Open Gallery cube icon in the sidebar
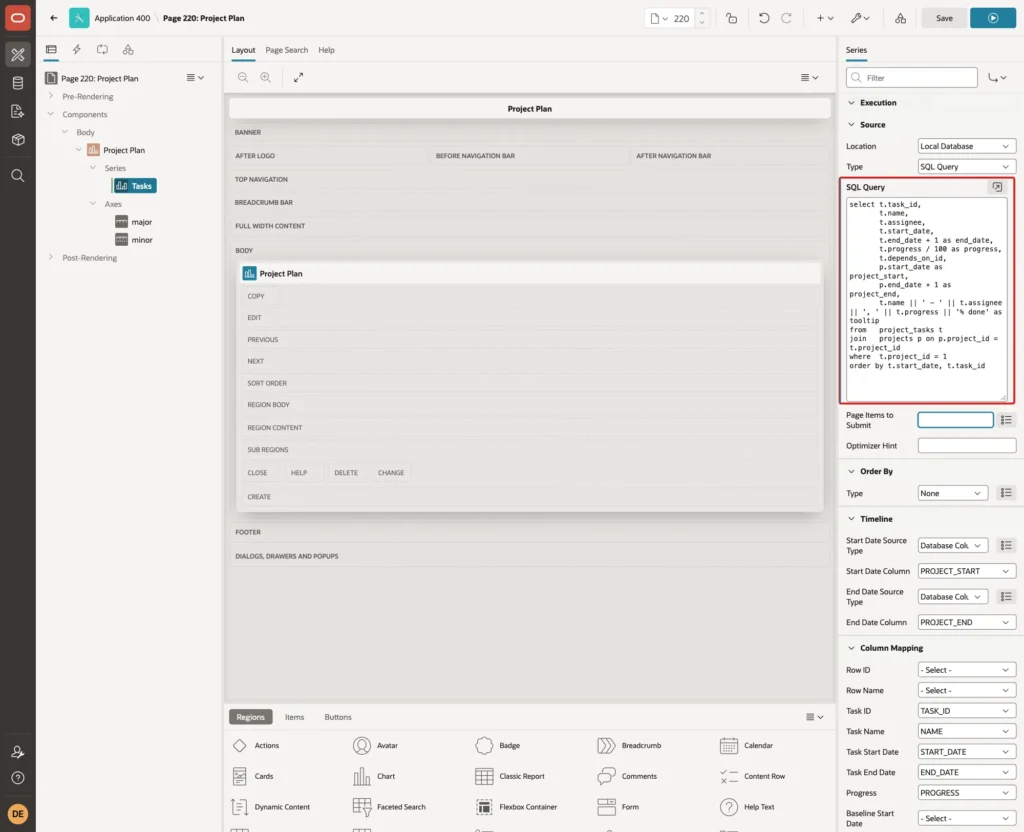1024x832 pixels. pos(18,139)
